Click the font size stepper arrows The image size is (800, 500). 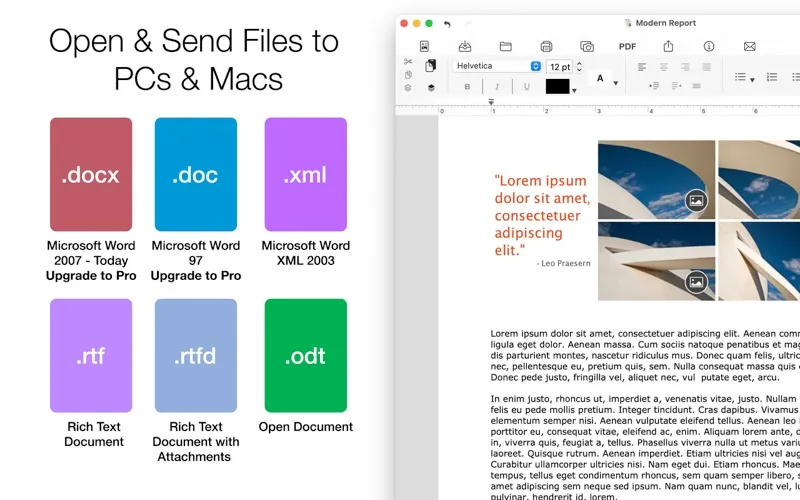(579, 66)
